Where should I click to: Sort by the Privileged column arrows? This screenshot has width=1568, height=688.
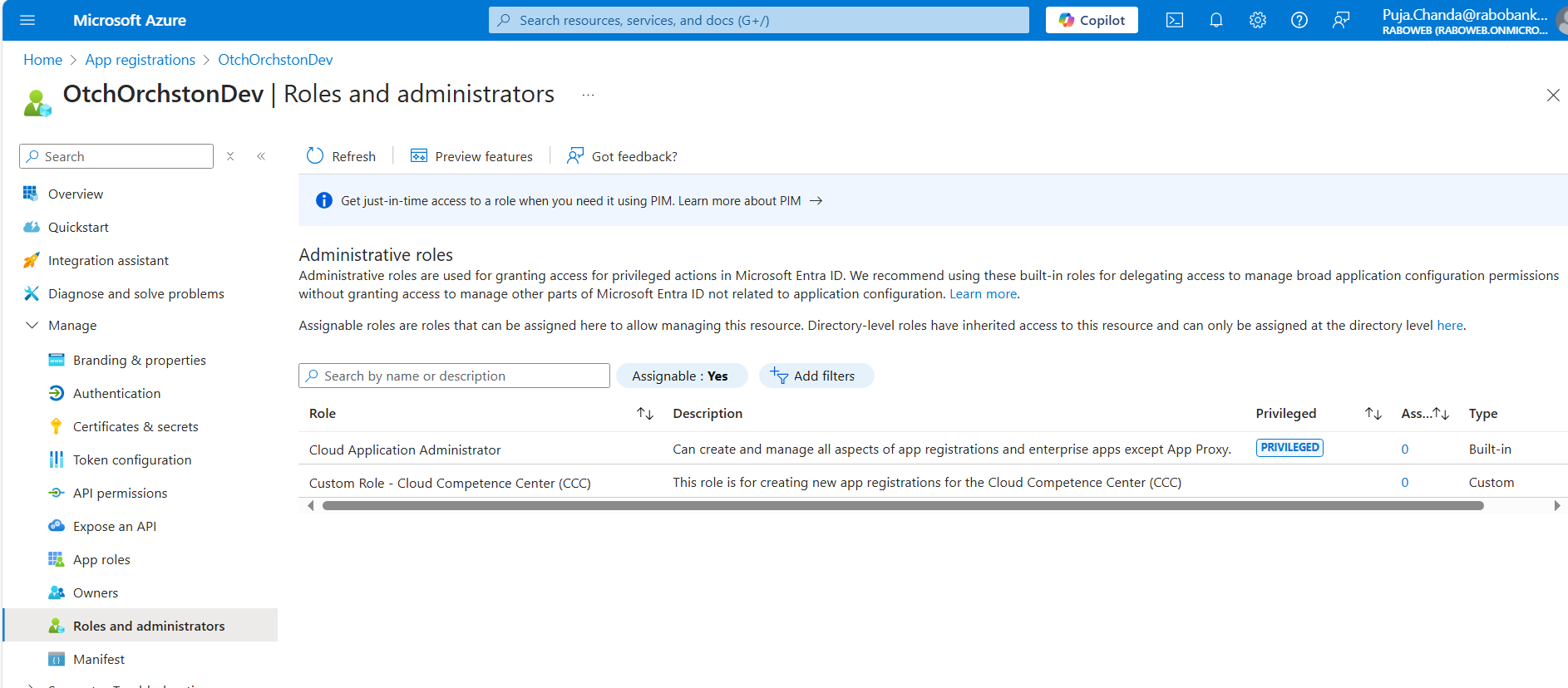[1373, 414]
